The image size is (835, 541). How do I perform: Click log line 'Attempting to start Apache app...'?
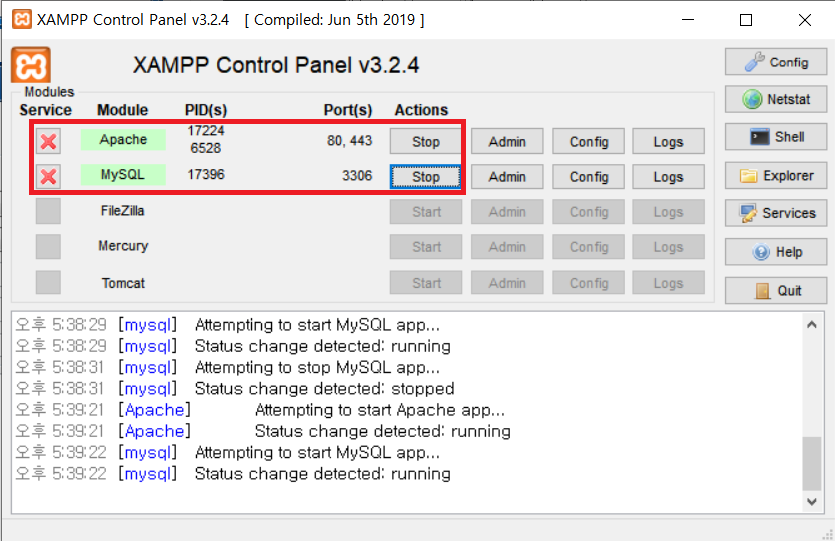click(380, 410)
